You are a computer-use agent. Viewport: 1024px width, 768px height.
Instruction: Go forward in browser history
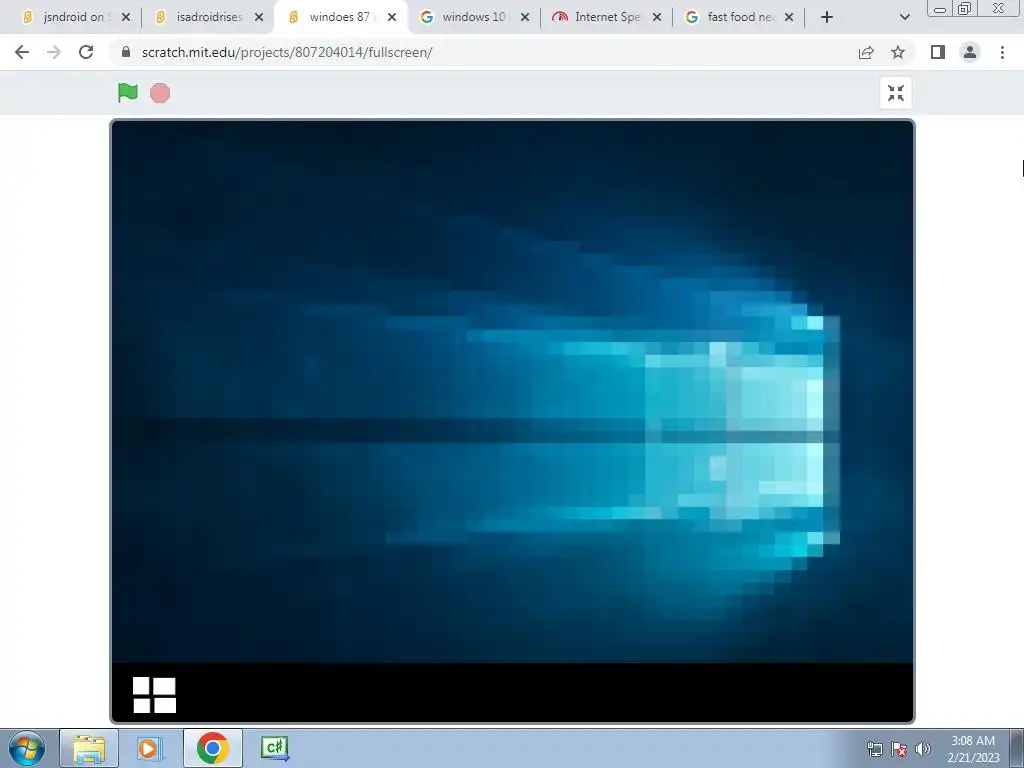54,52
